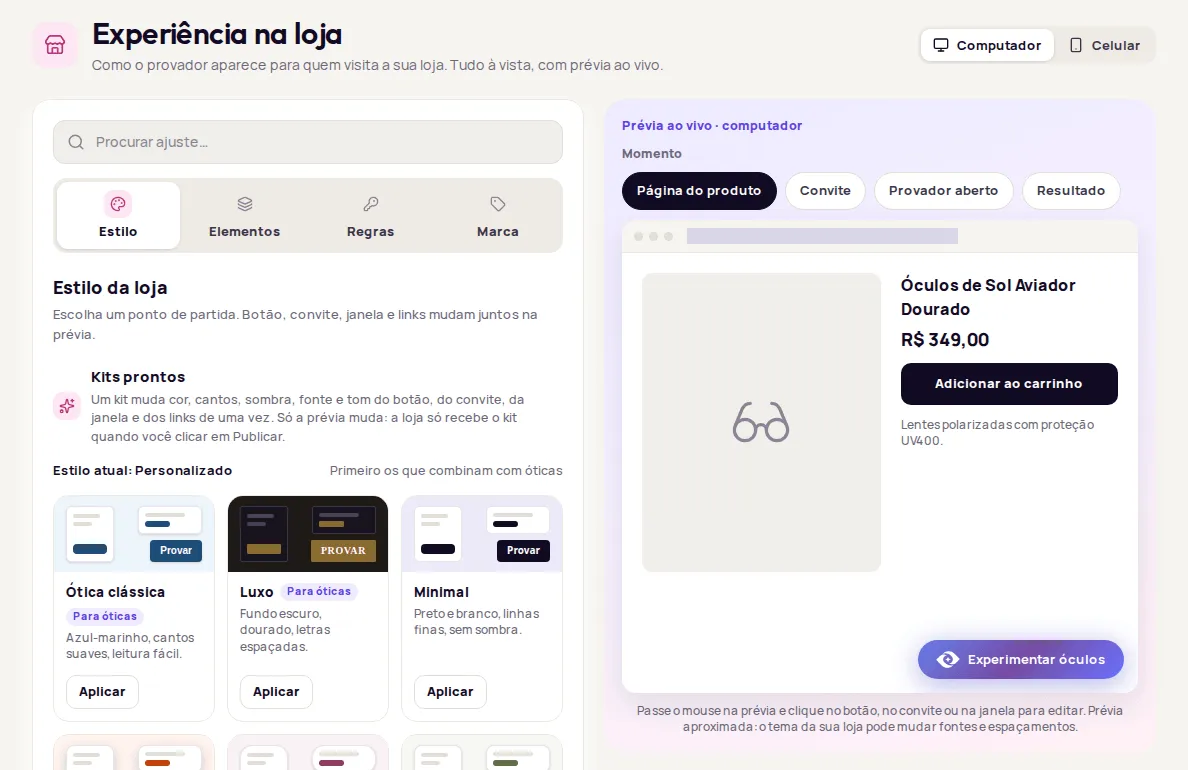Click the Para óticas badge under Ótica clássica

(105, 616)
